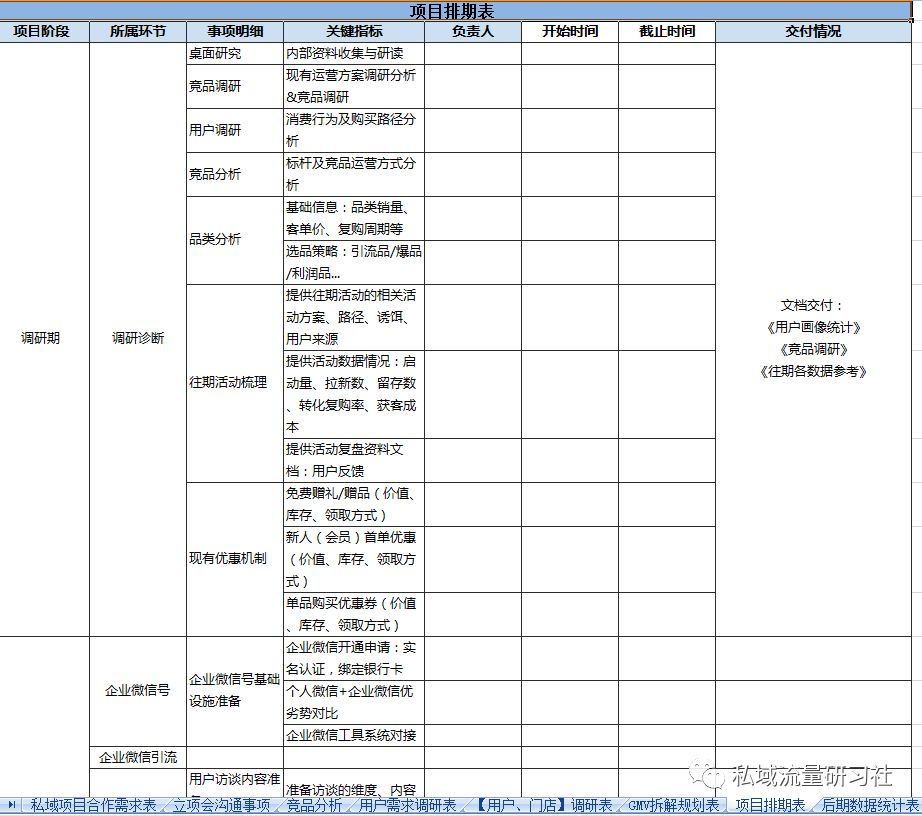The height and width of the screenshot is (816, 922).
Task: Select the 标杆及竞品运营方式分析 cell
Action: click(x=354, y=175)
